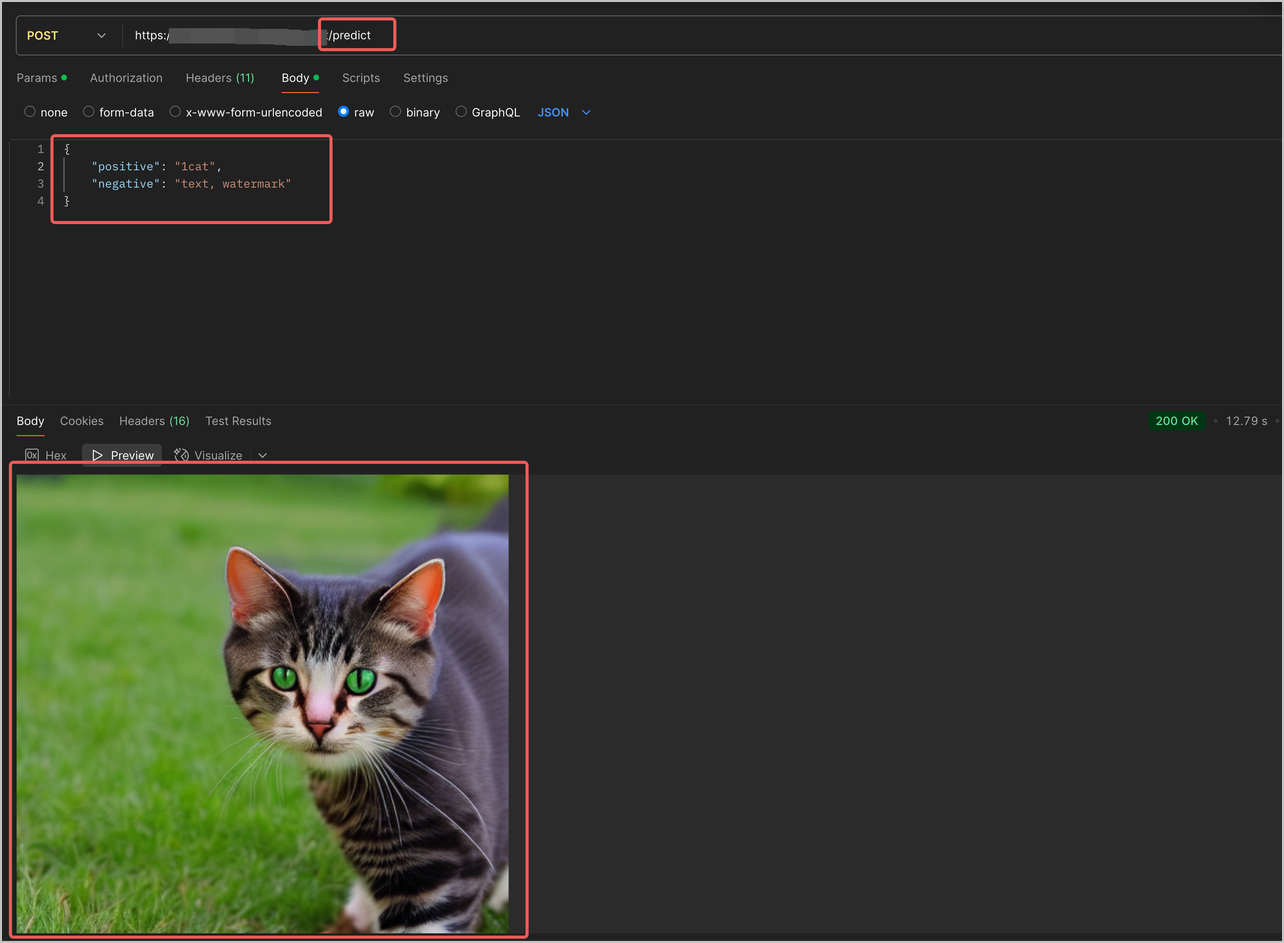The width and height of the screenshot is (1284, 943).
Task: Click the Hex view icon
Action: pos(32,455)
